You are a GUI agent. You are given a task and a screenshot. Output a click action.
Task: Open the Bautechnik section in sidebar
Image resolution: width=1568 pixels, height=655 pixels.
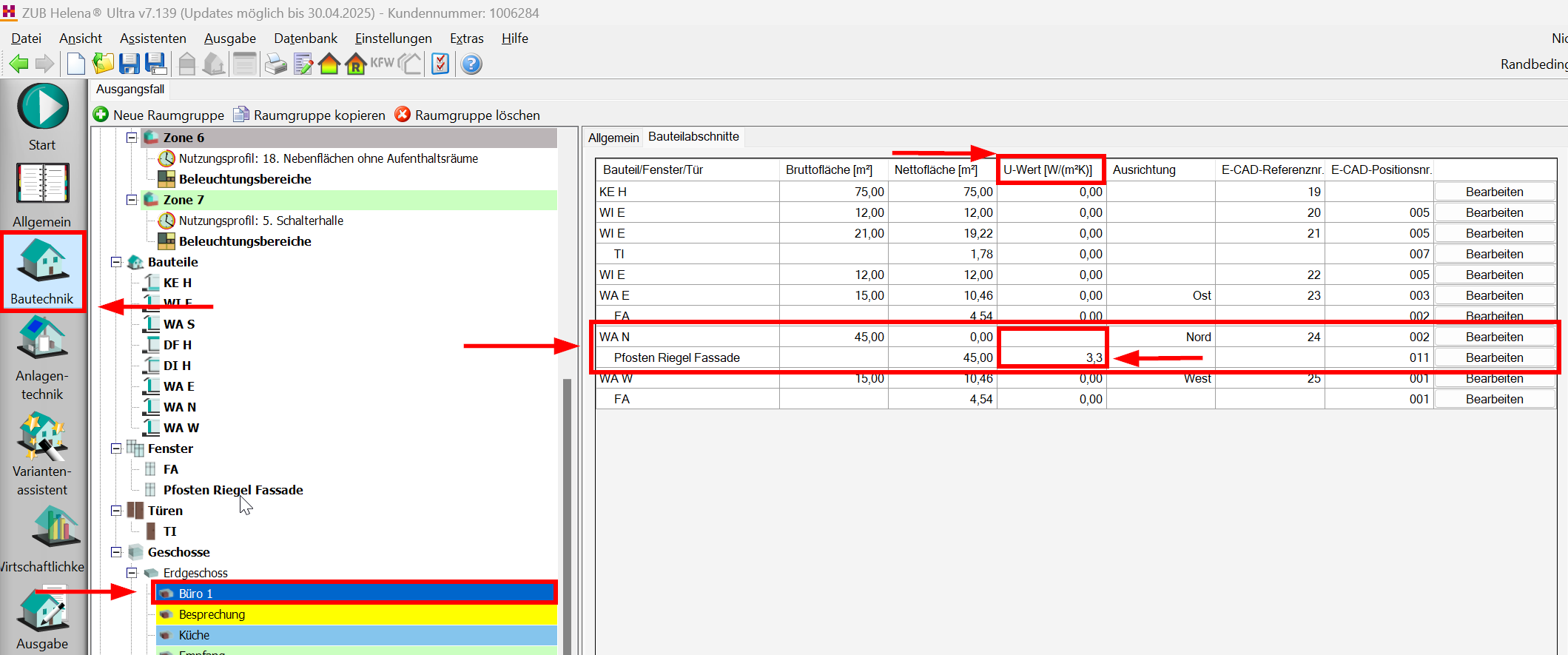(x=43, y=272)
